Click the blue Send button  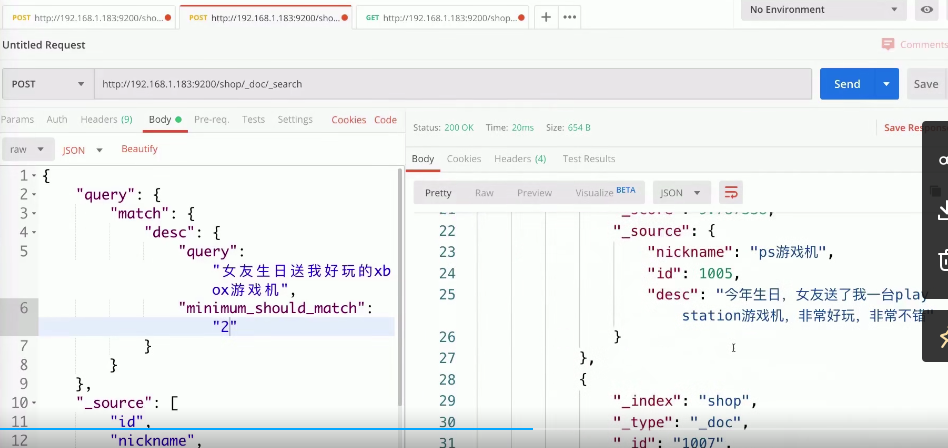pos(847,84)
